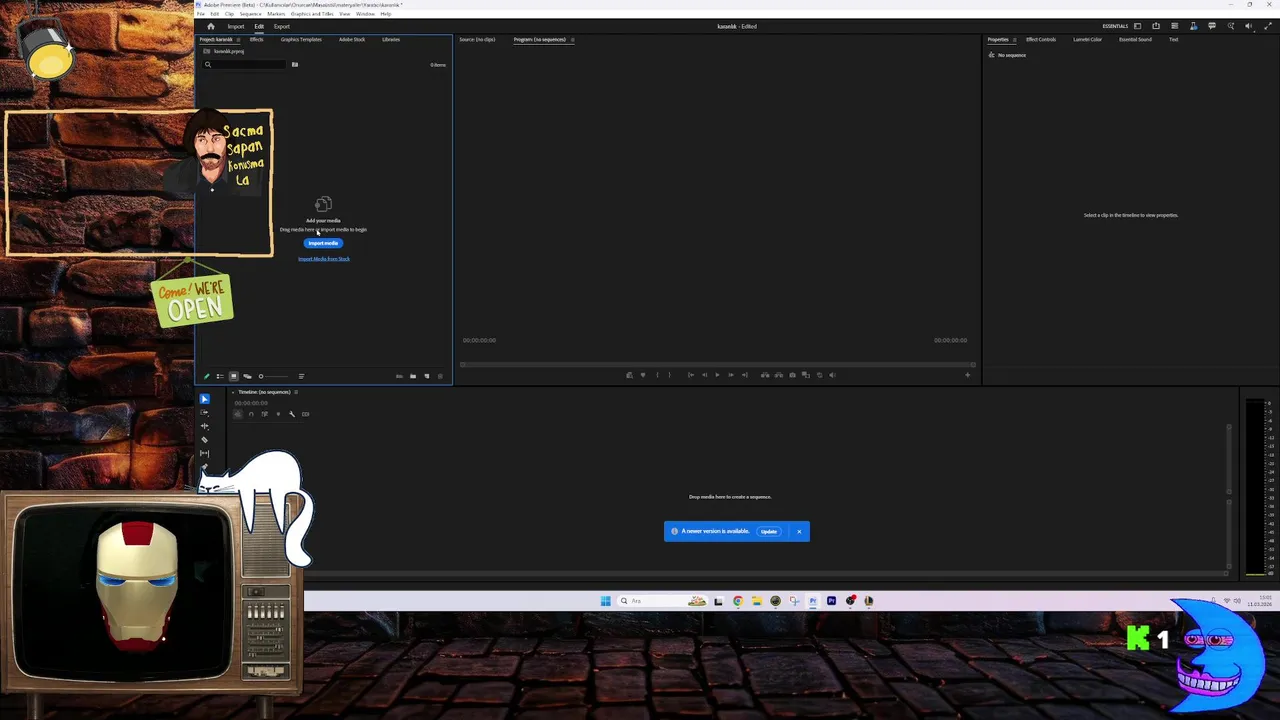Open the Program monitor panel menu

572,39
